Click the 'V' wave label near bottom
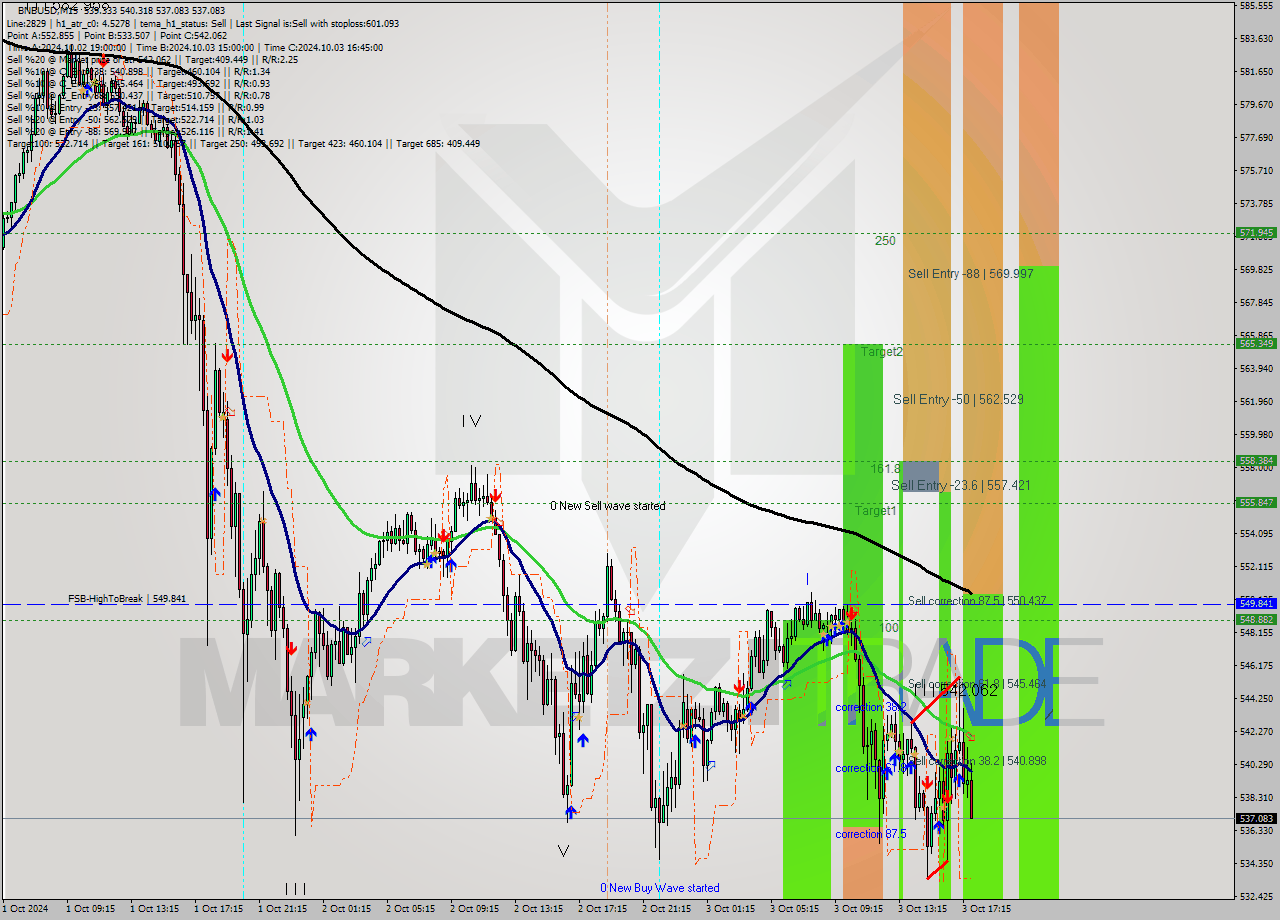This screenshot has width=1280, height=920. click(x=563, y=851)
